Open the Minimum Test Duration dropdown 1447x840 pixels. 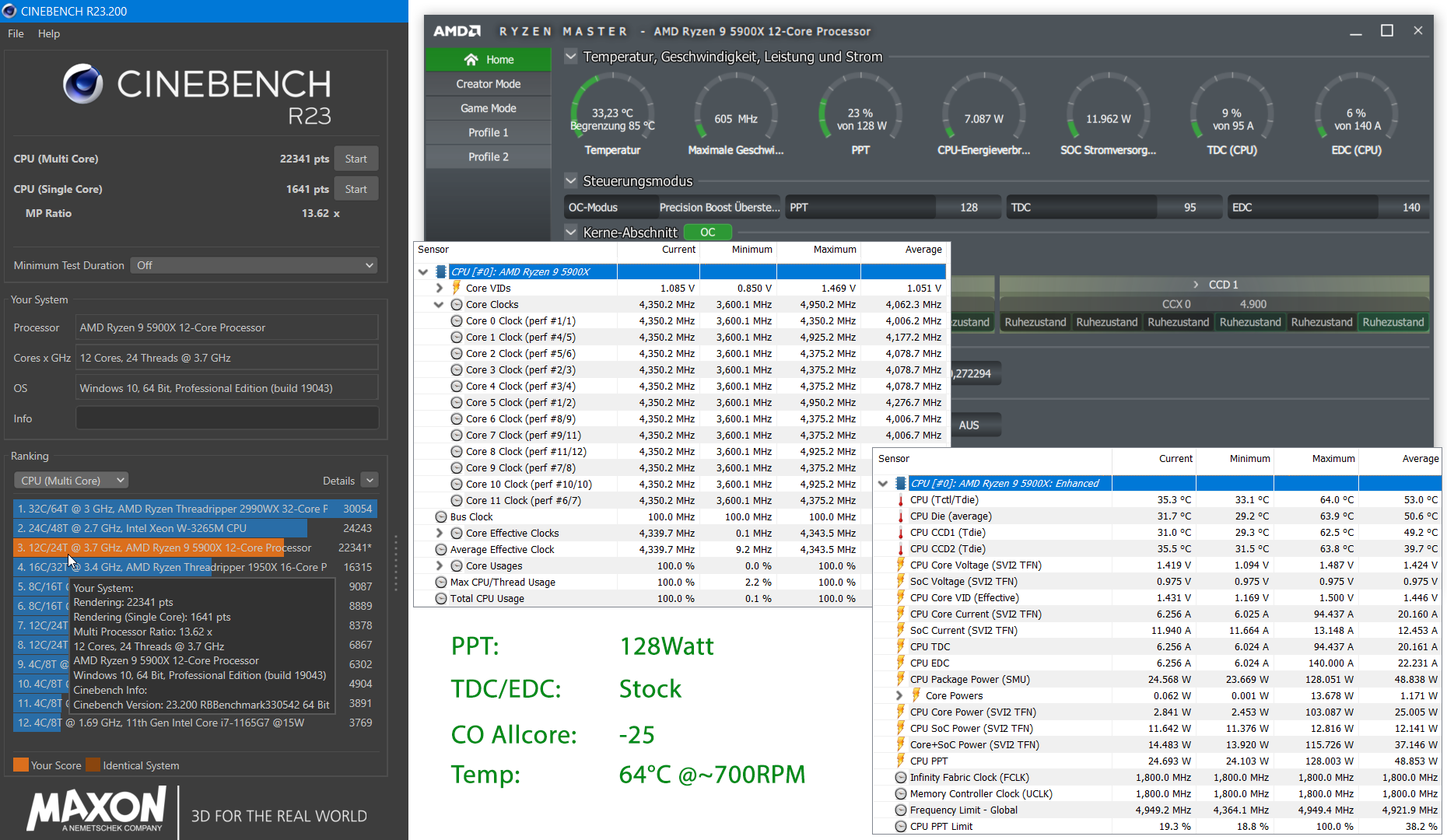(254, 265)
